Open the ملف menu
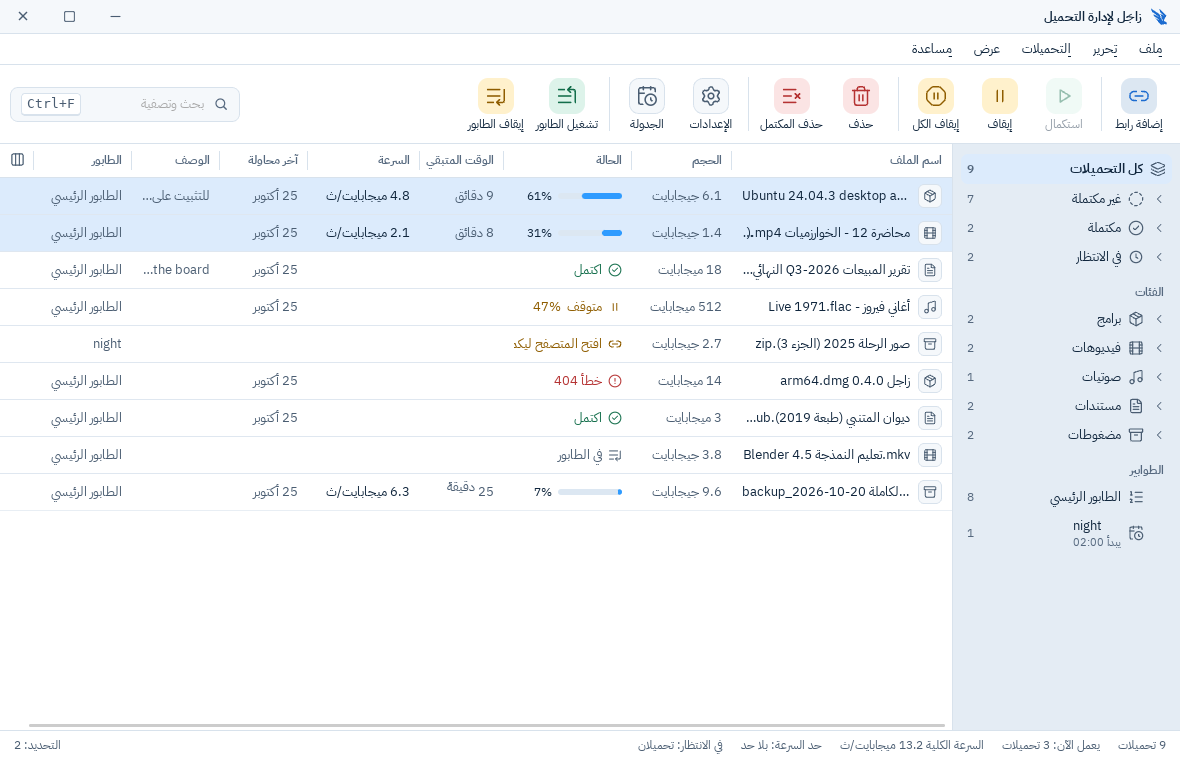 (x=1150, y=49)
